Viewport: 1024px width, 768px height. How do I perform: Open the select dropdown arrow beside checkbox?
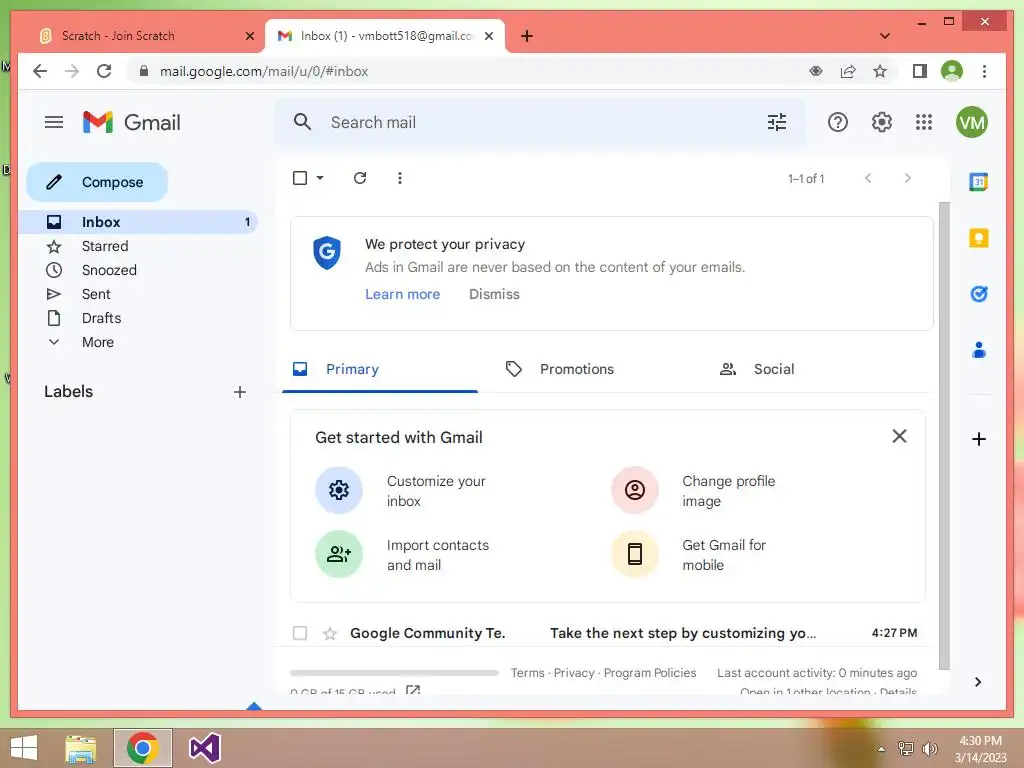320,178
